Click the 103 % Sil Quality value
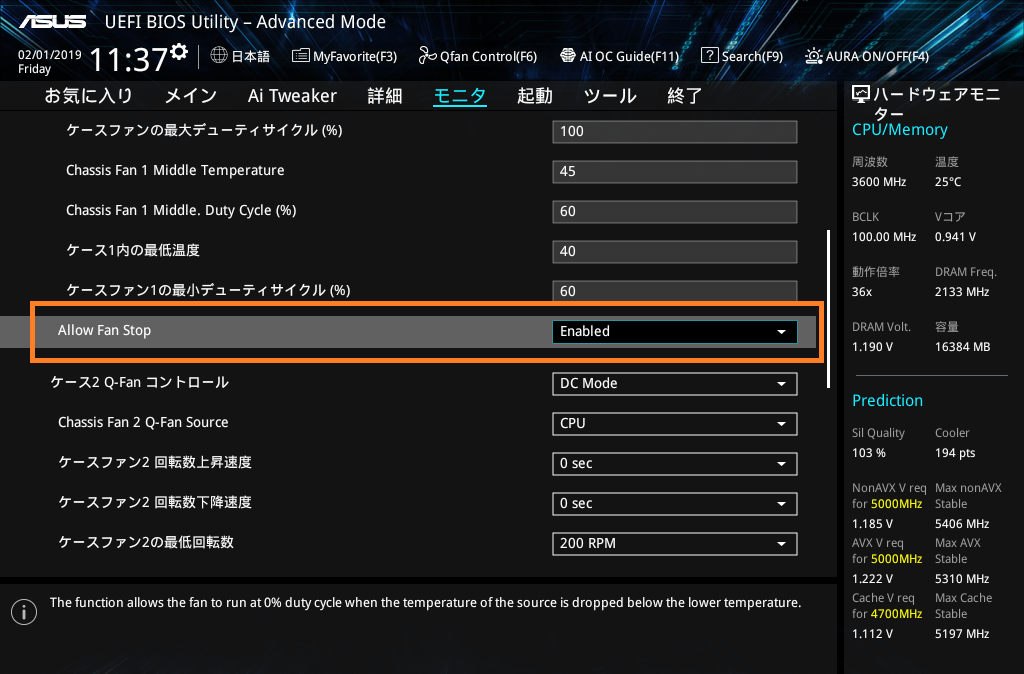Screen dimensions: 1024x674 [x=869, y=453]
